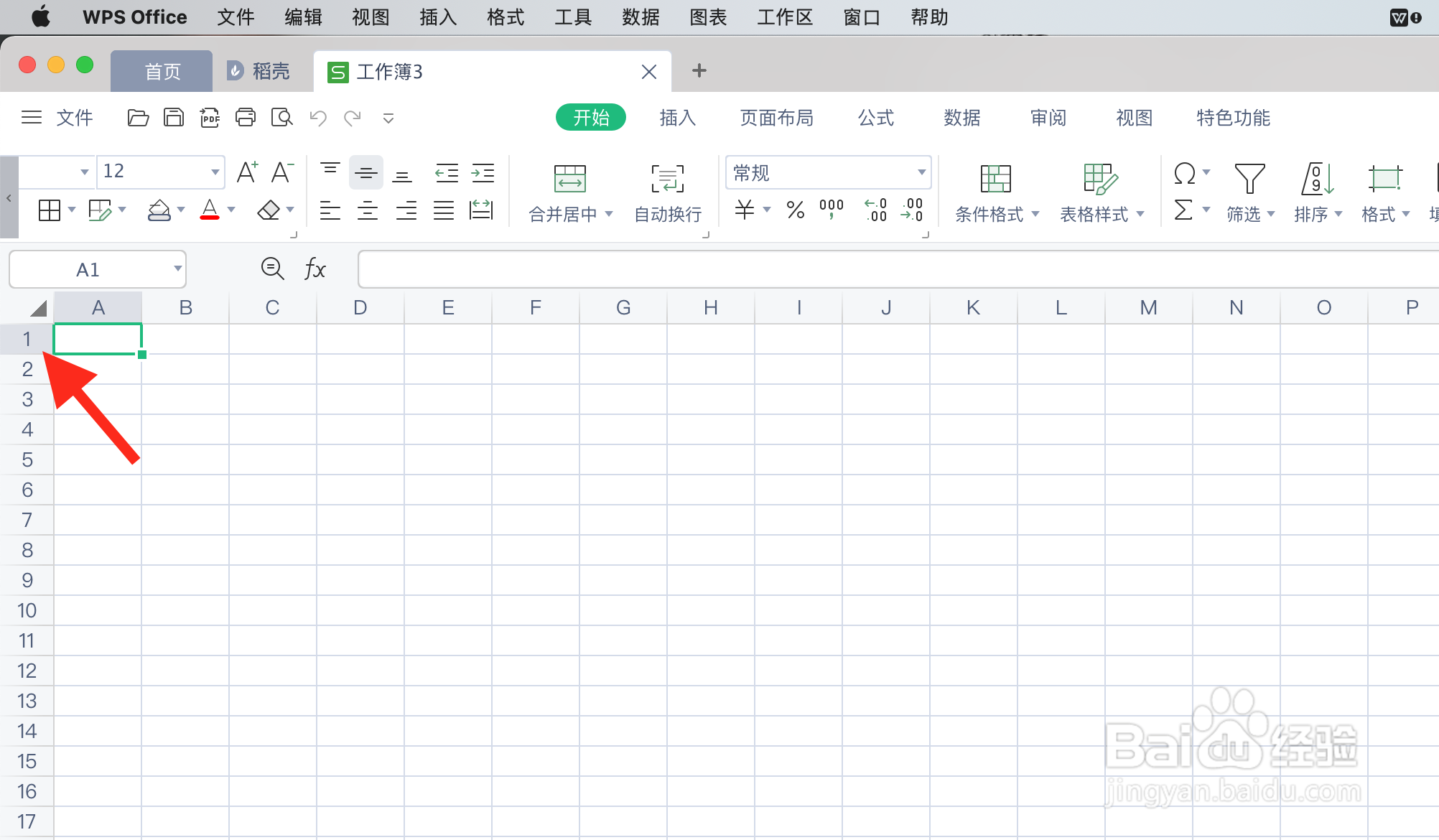The image size is (1439, 840).
Task: Click the Sort icon
Action: coord(1317,178)
